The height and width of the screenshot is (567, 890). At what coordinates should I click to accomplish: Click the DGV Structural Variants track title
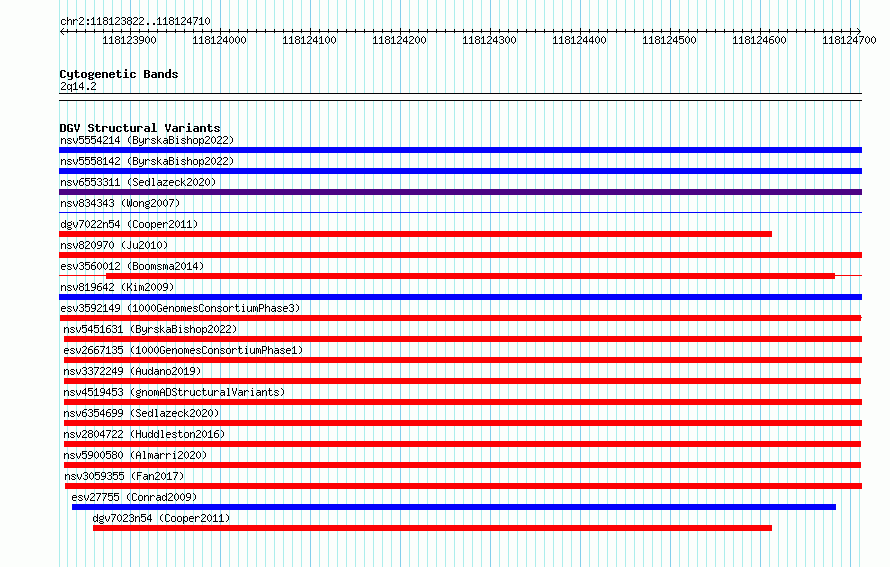click(x=140, y=128)
